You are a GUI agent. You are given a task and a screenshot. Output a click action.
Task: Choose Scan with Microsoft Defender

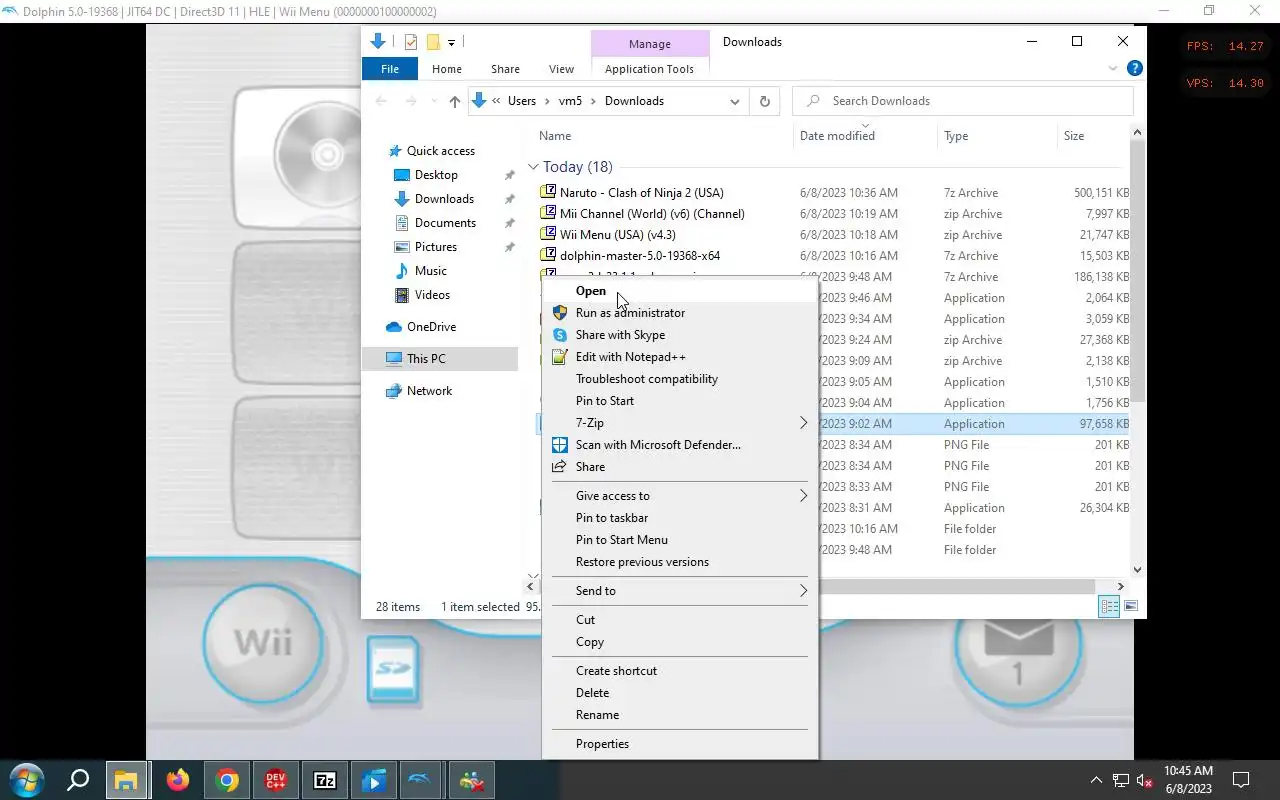(680, 445)
